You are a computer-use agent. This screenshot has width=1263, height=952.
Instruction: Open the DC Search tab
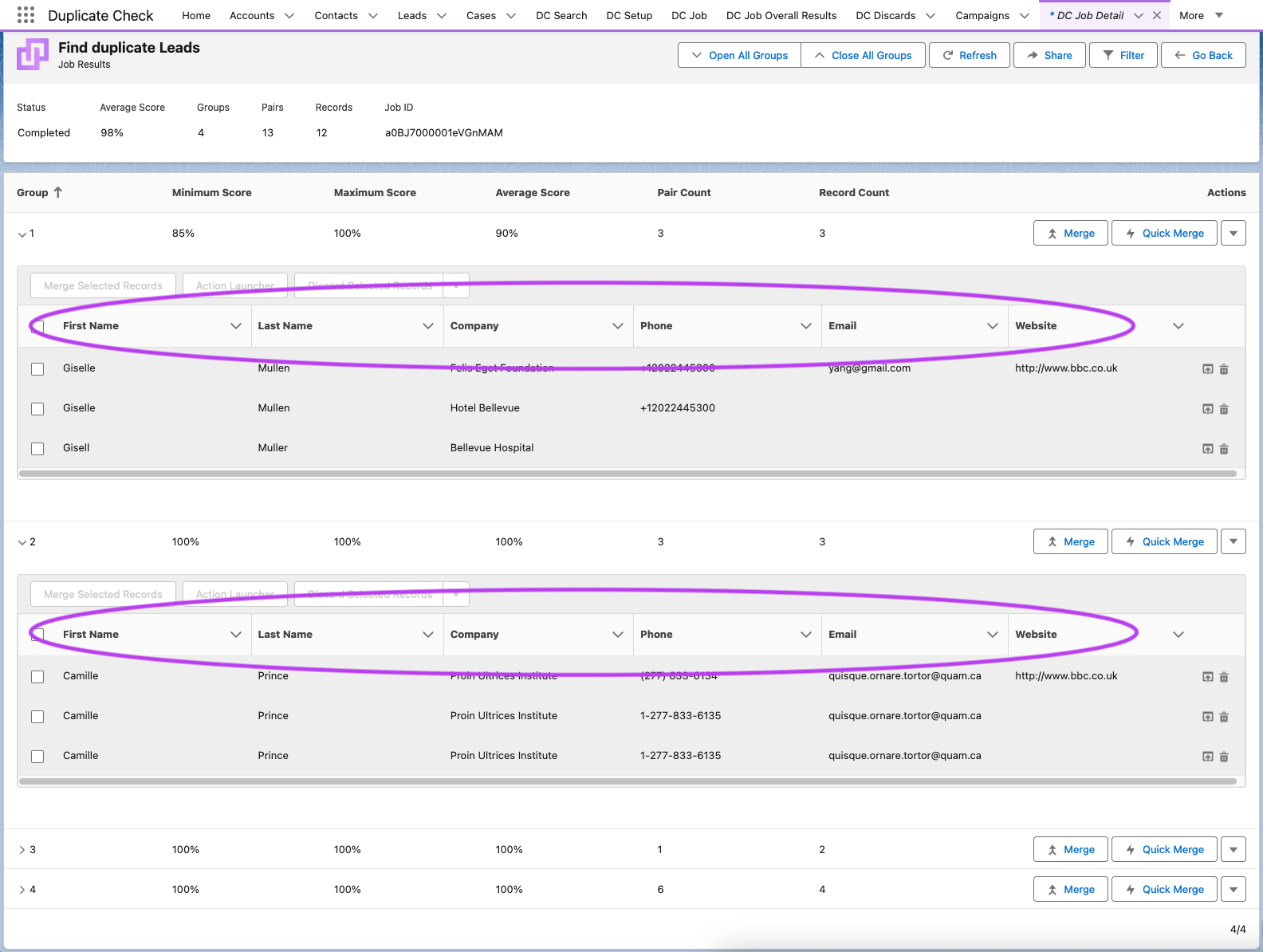click(x=561, y=15)
